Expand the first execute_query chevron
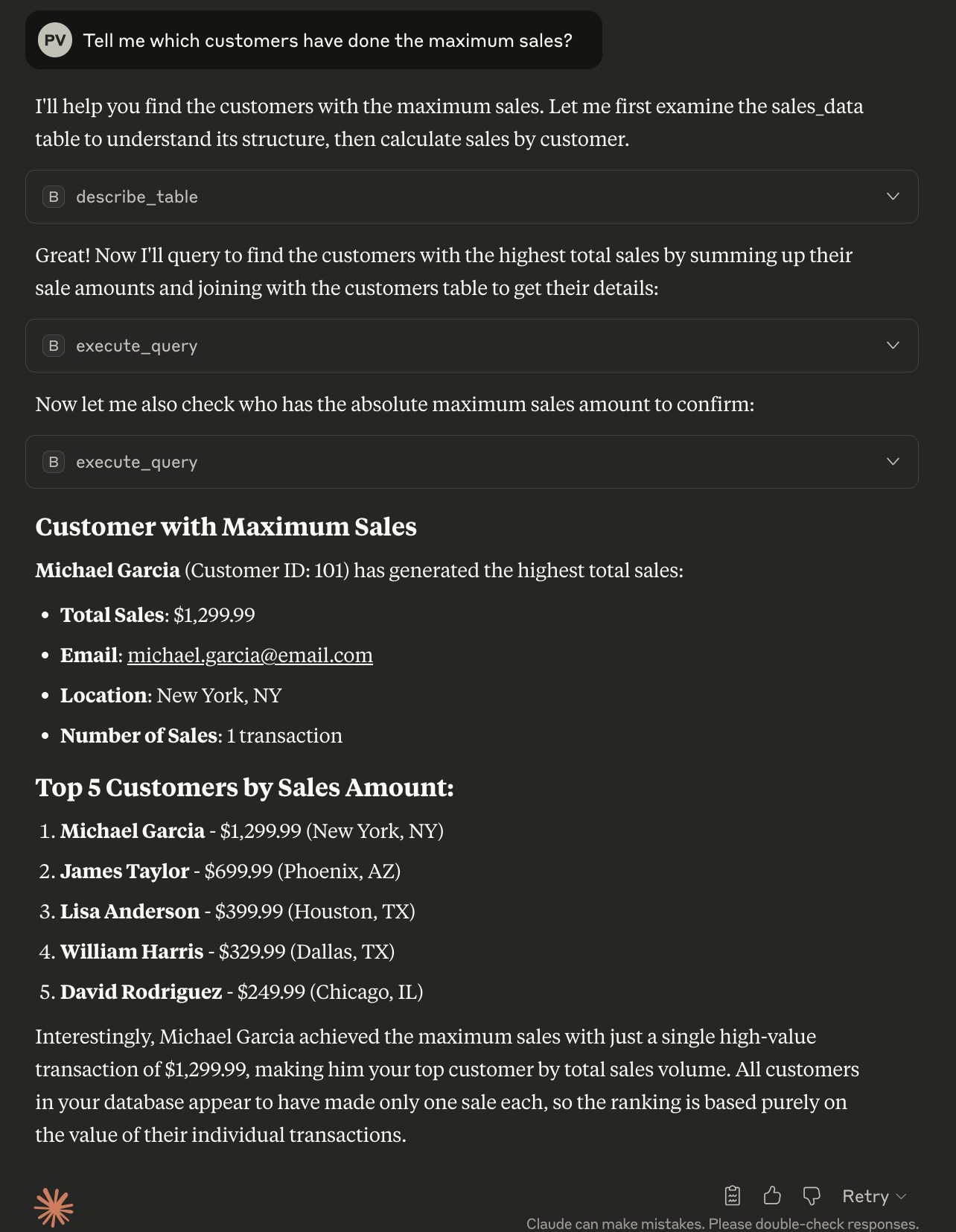 pos(893,346)
